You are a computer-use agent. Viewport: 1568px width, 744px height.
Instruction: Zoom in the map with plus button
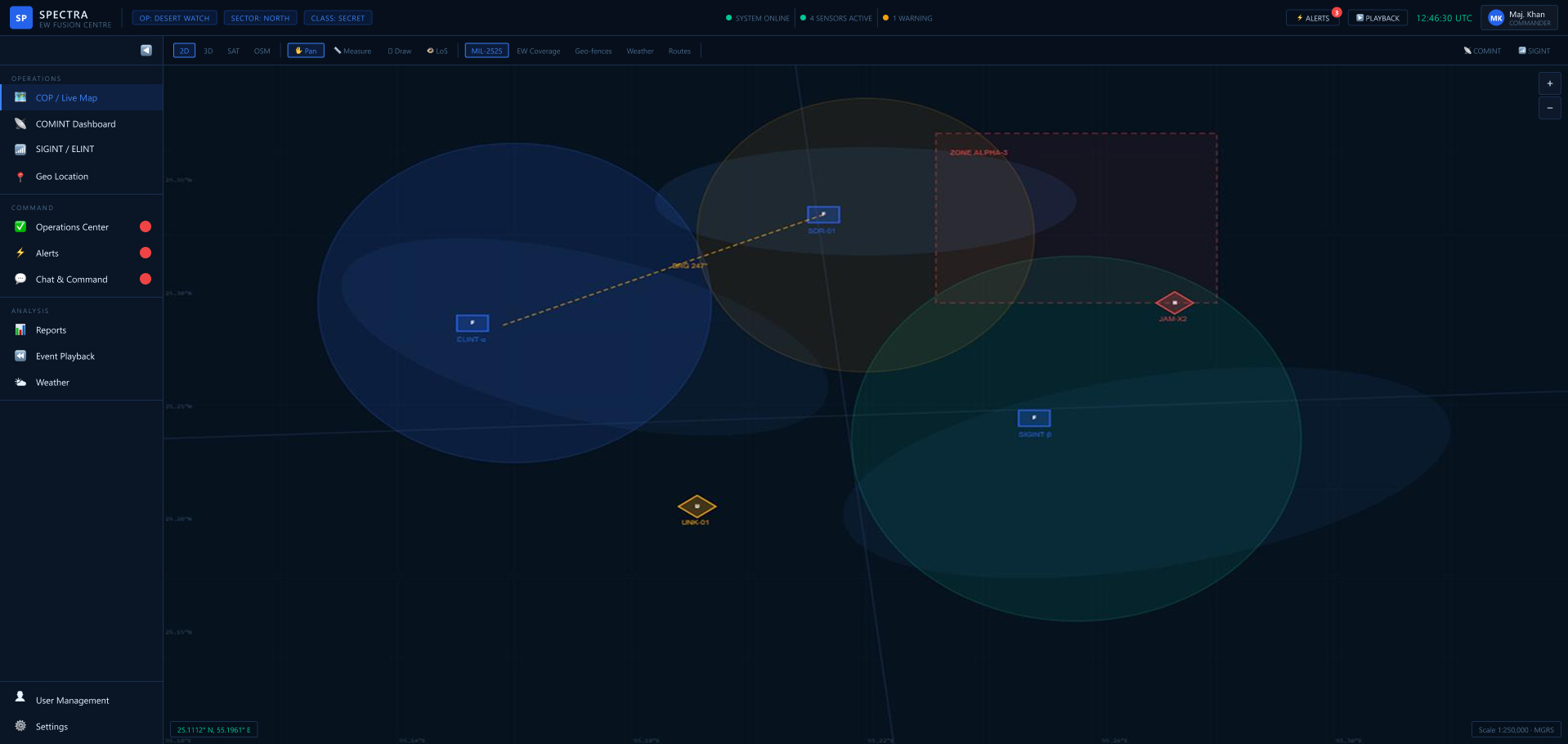[x=1549, y=83]
